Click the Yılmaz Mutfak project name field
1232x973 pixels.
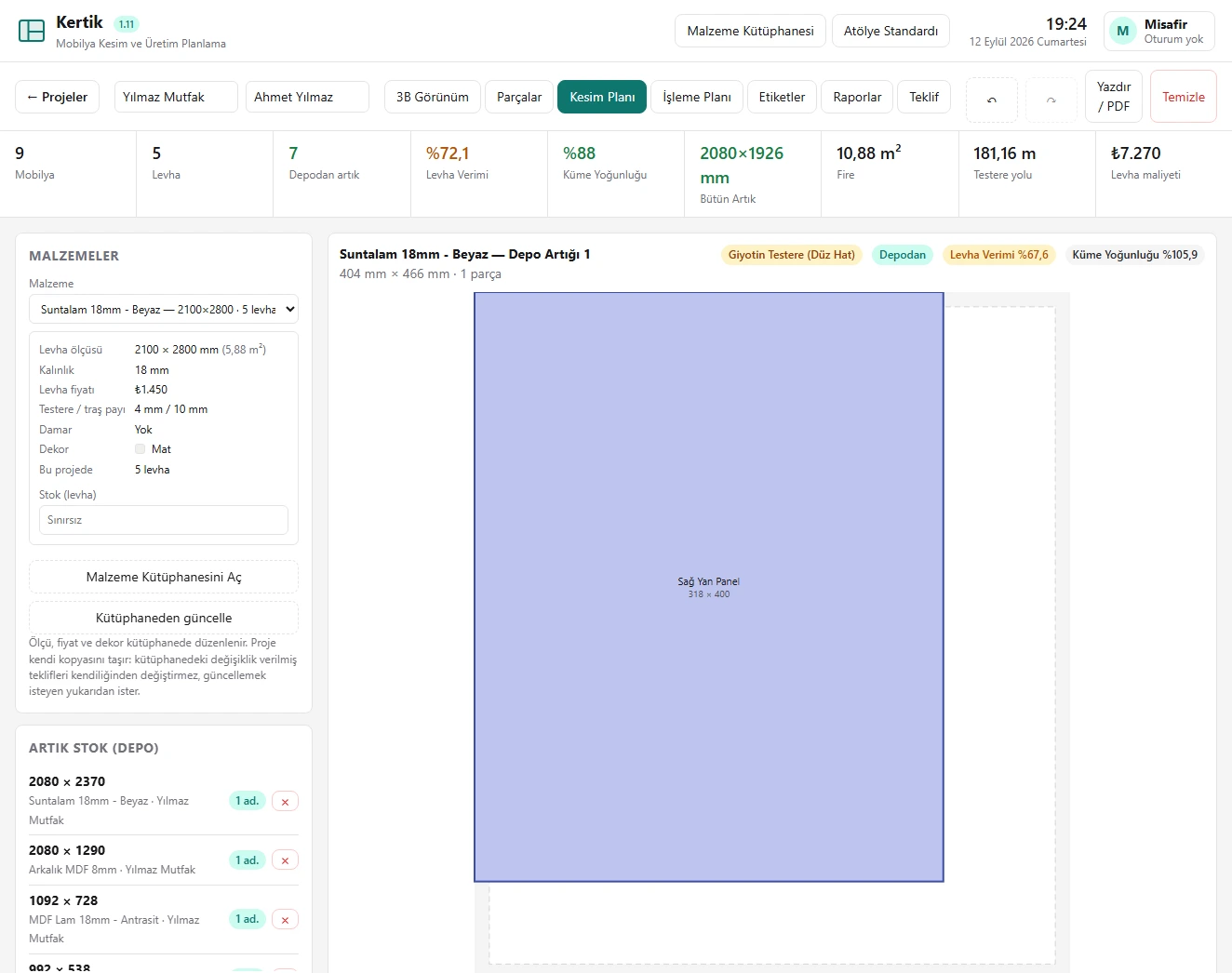coord(176,97)
